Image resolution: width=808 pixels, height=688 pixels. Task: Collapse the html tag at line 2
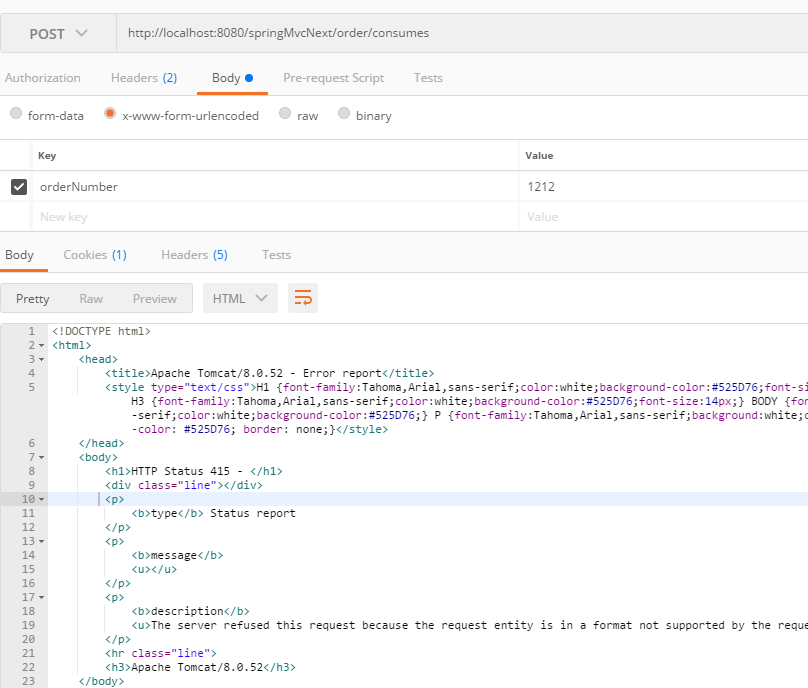pos(41,345)
